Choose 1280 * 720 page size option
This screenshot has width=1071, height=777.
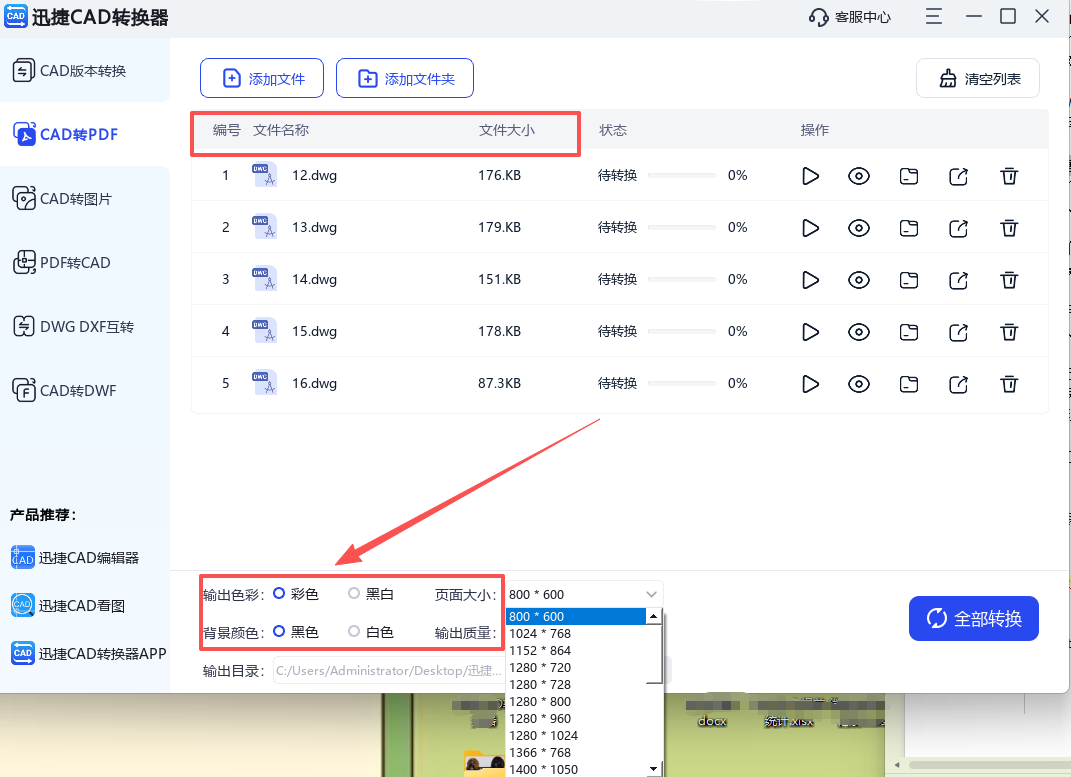click(x=576, y=668)
